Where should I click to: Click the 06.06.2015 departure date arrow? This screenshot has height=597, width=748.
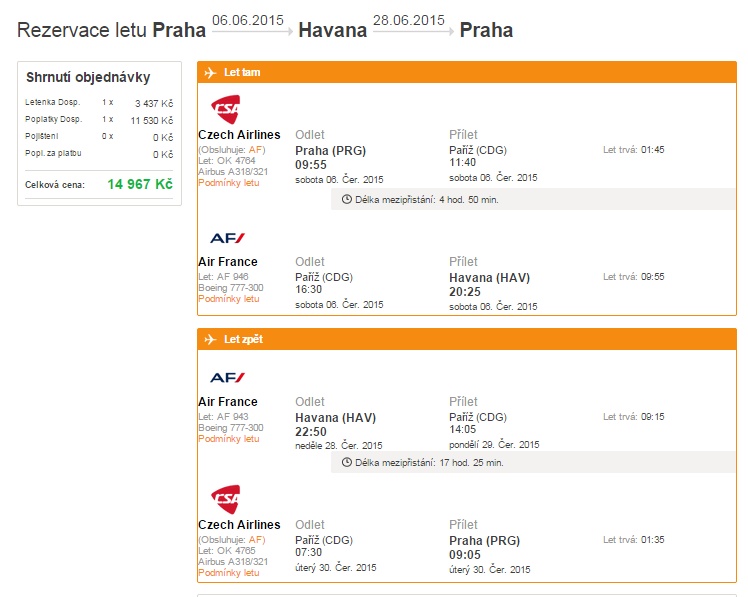coord(252,31)
